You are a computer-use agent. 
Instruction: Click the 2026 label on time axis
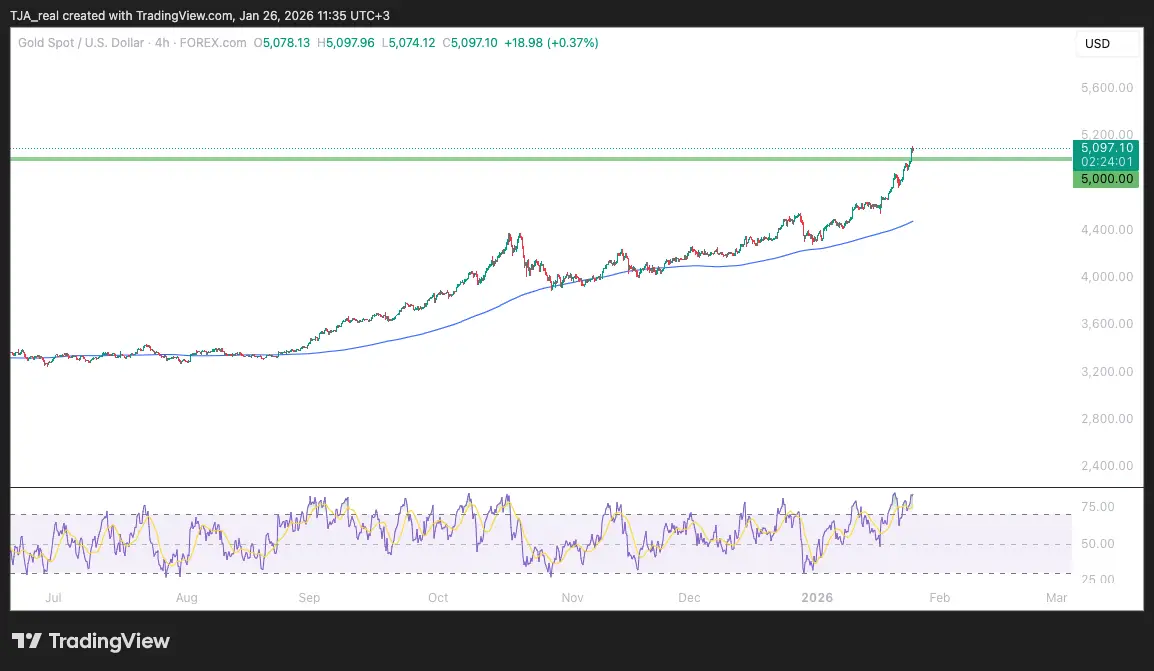pyautogui.click(x=817, y=598)
